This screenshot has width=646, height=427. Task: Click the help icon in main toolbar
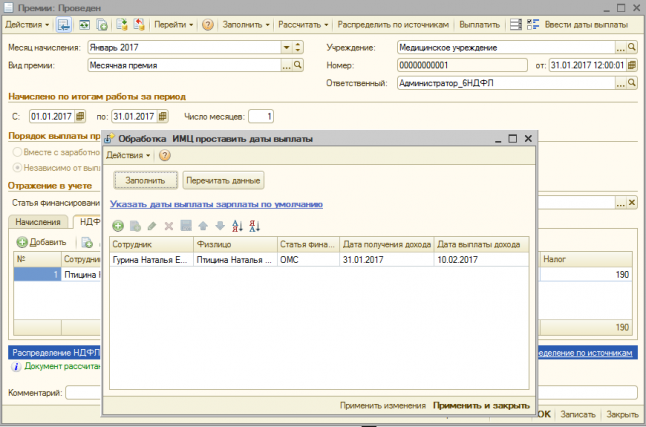click(x=208, y=22)
